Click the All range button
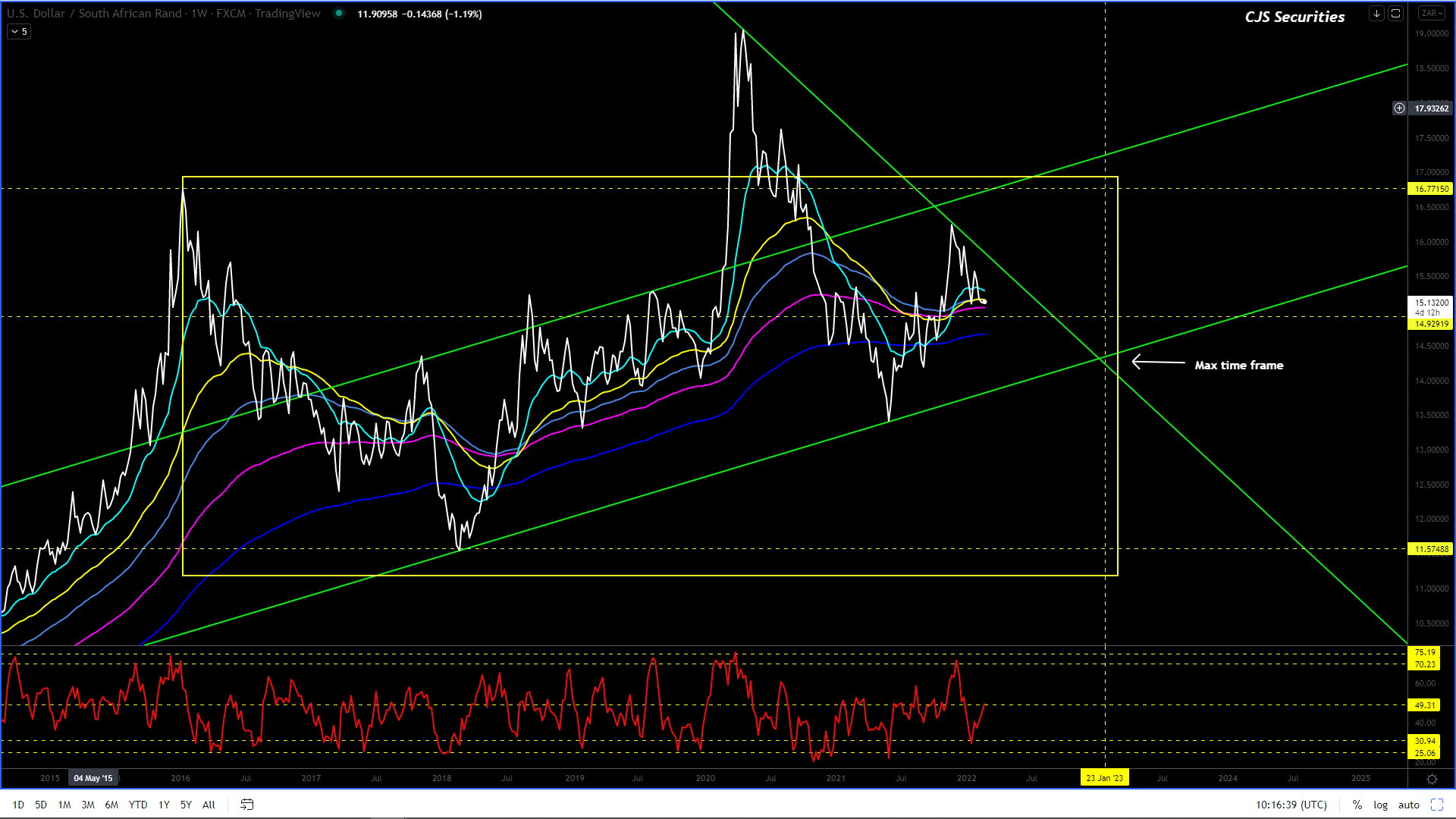 [209, 805]
